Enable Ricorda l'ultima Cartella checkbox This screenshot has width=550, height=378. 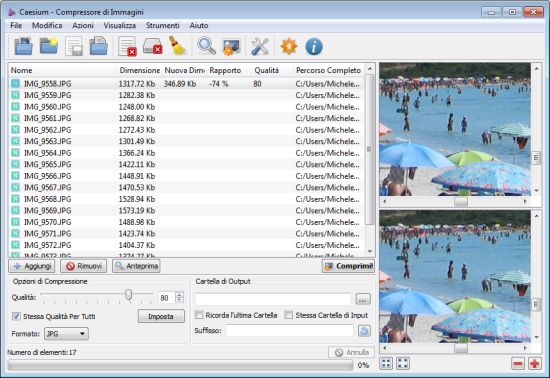pos(199,315)
